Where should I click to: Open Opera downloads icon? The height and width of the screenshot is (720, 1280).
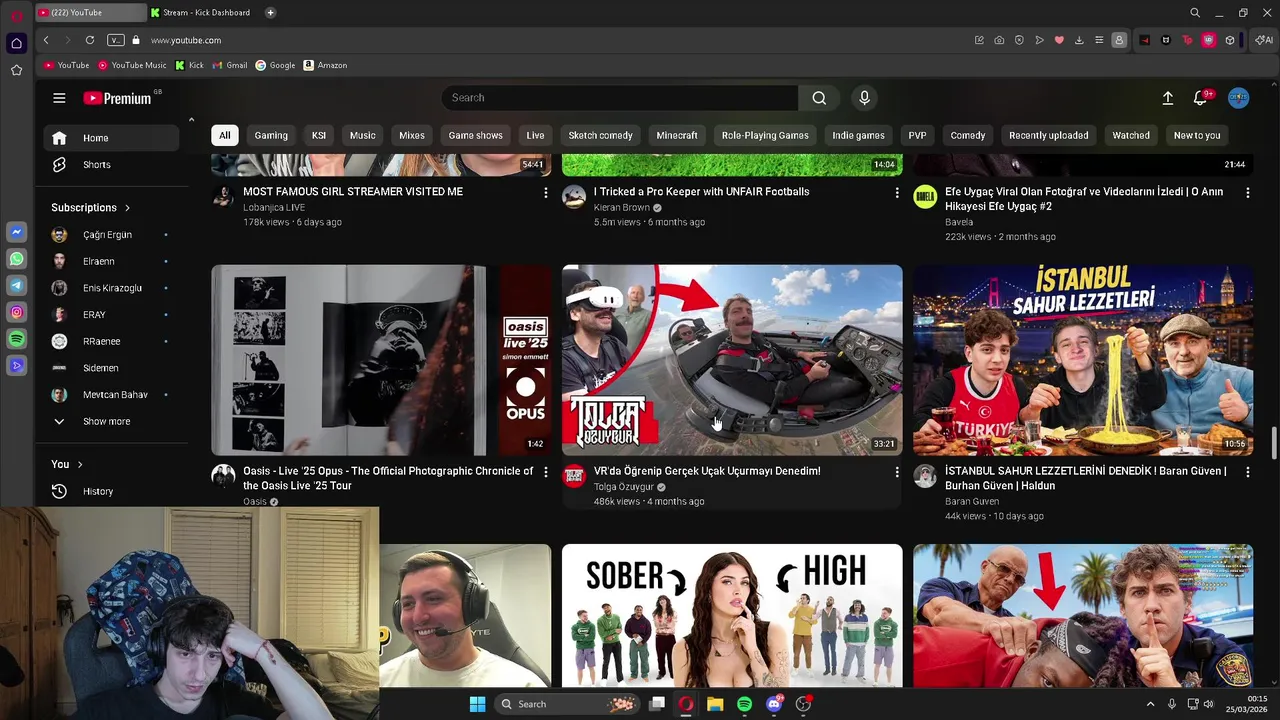point(1079,40)
